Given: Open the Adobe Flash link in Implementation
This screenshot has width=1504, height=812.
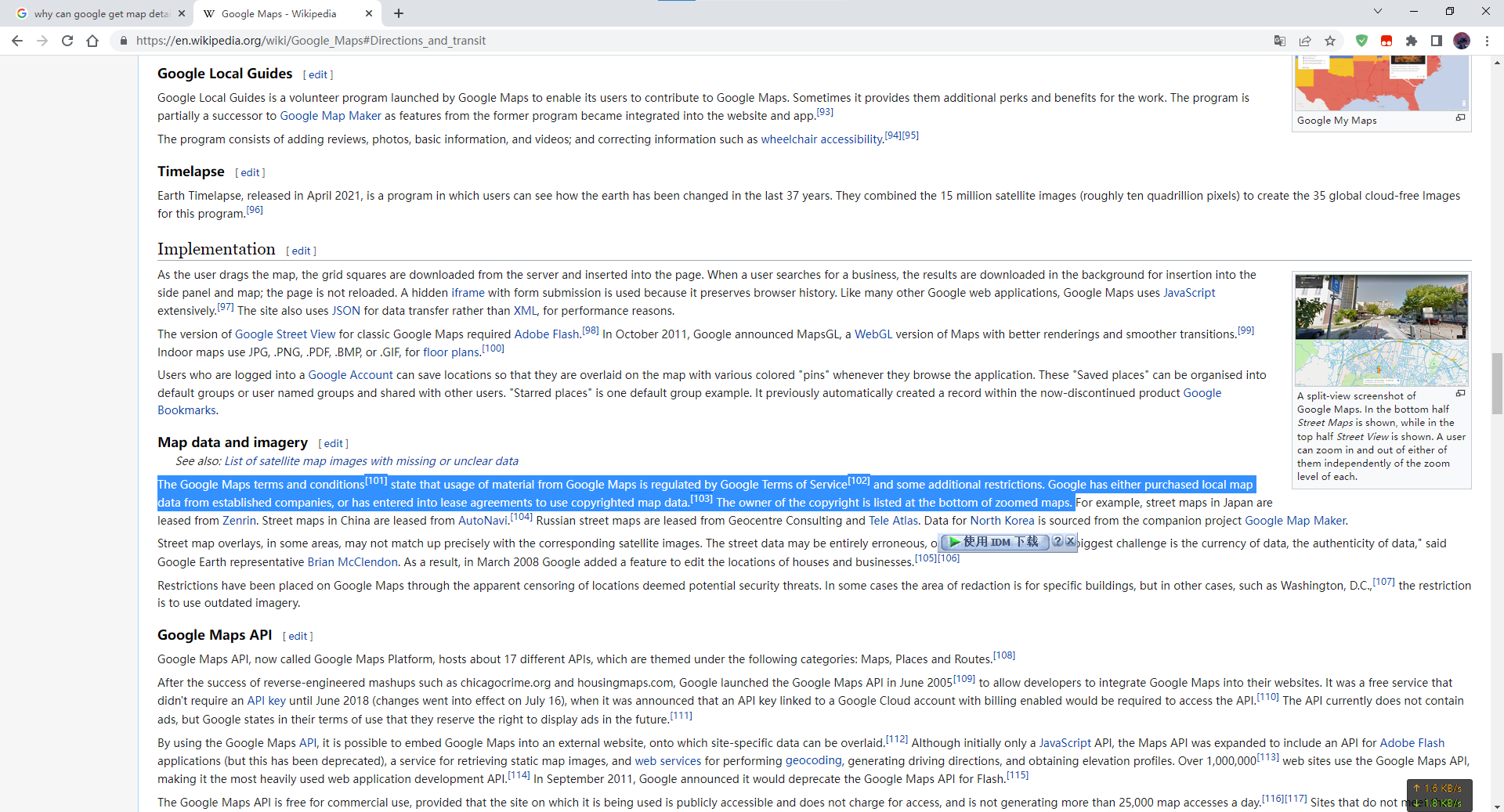Looking at the screenshot, I should (547, 334).
